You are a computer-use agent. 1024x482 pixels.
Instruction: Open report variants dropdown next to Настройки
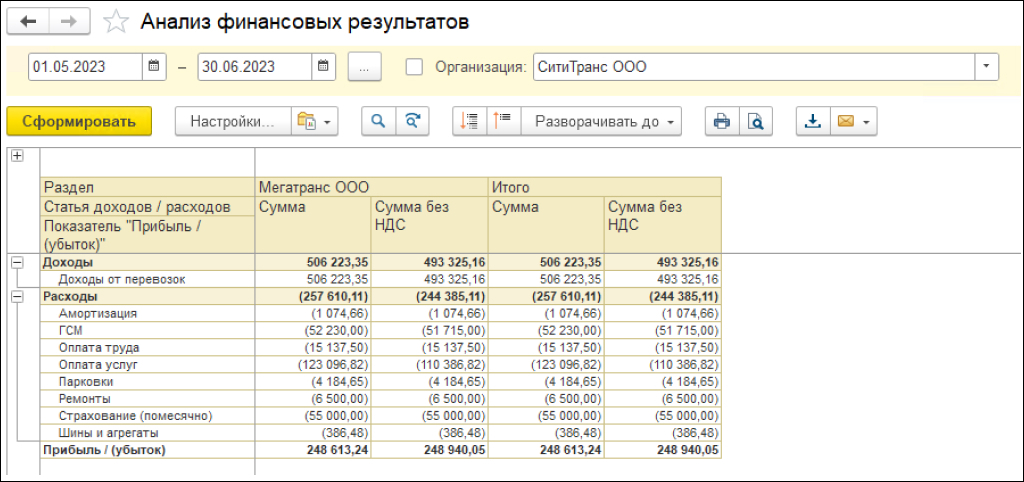coord(314,121)
